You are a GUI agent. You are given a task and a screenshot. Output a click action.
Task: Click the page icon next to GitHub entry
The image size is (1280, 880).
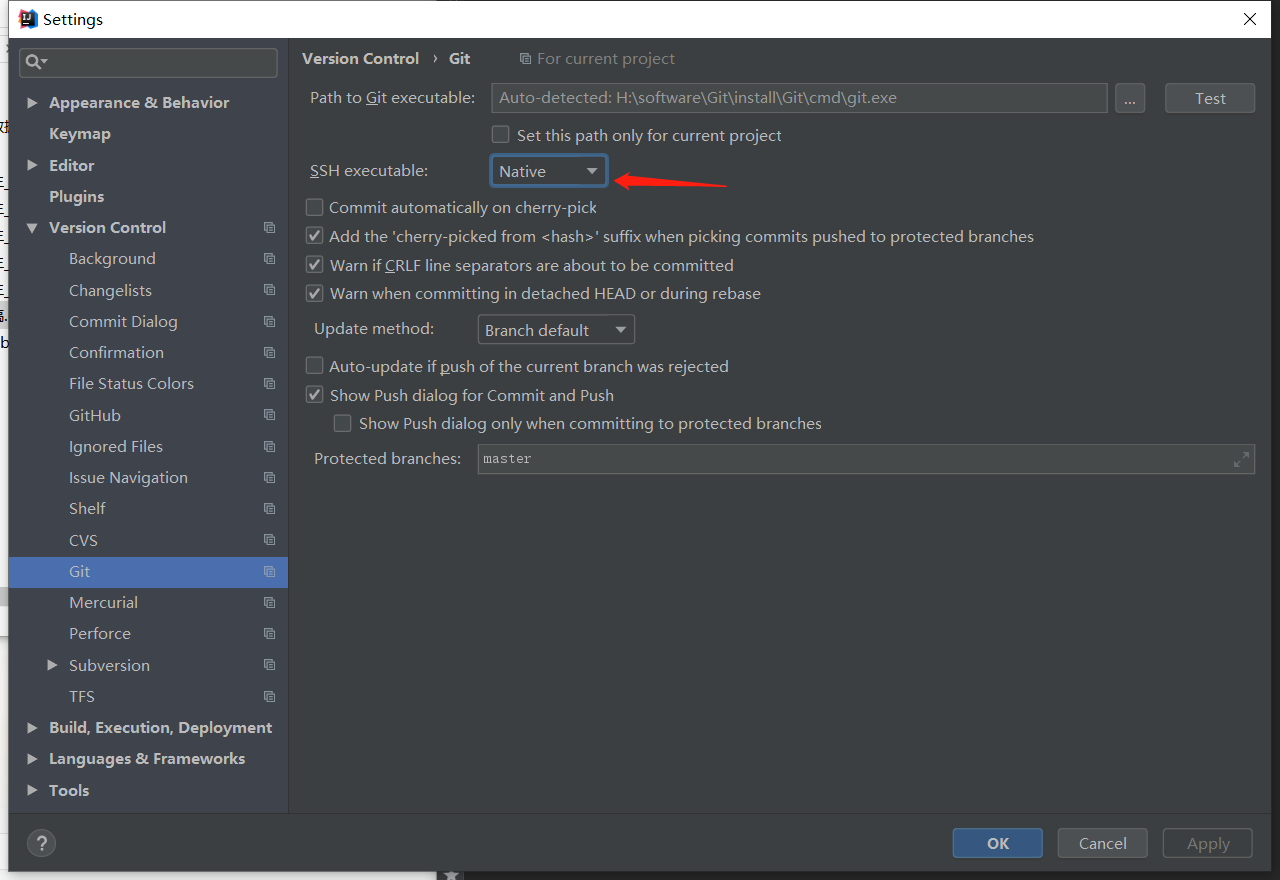(269, 415)
